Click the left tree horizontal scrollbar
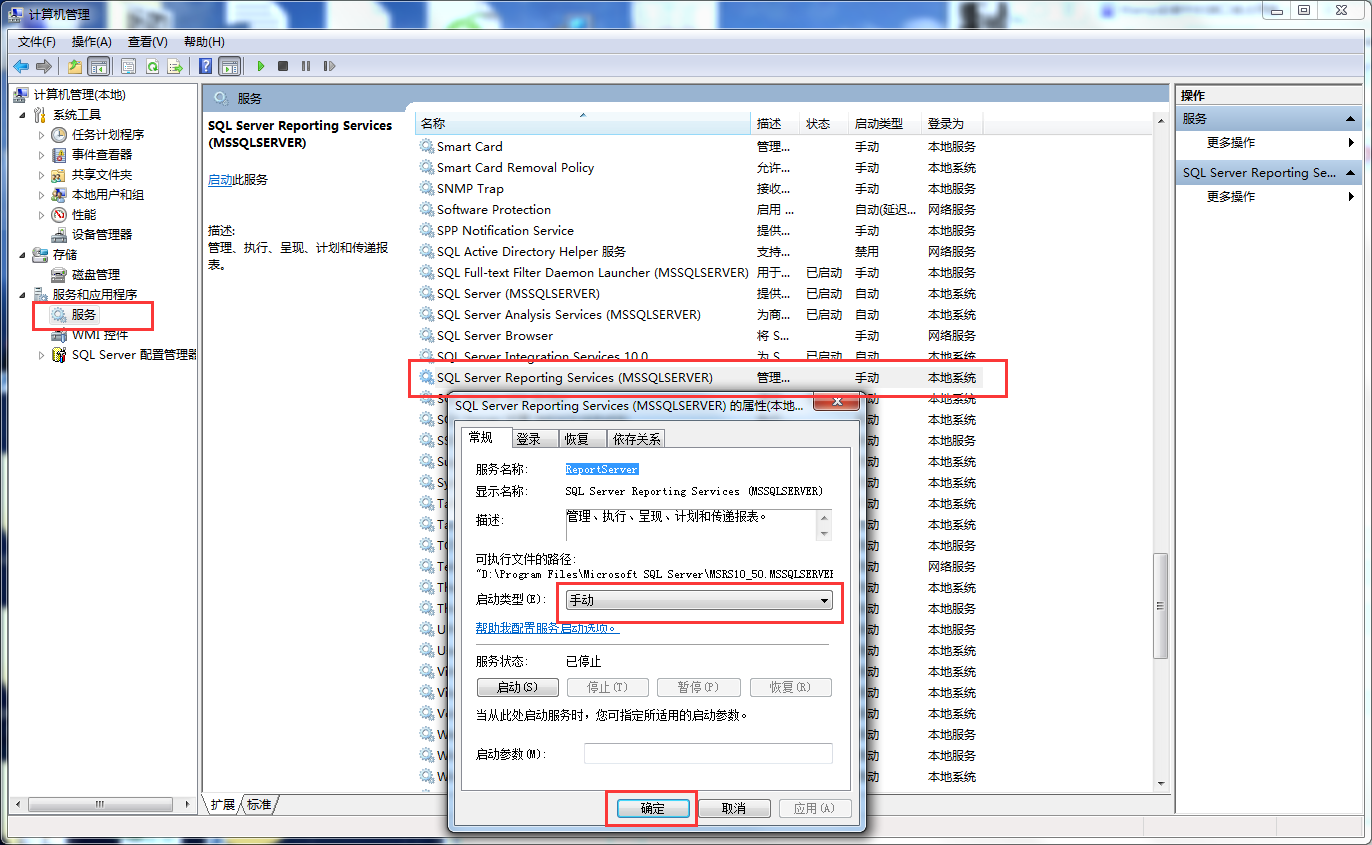This screenshot has height=845, width=1372. (x=100, y=804)
